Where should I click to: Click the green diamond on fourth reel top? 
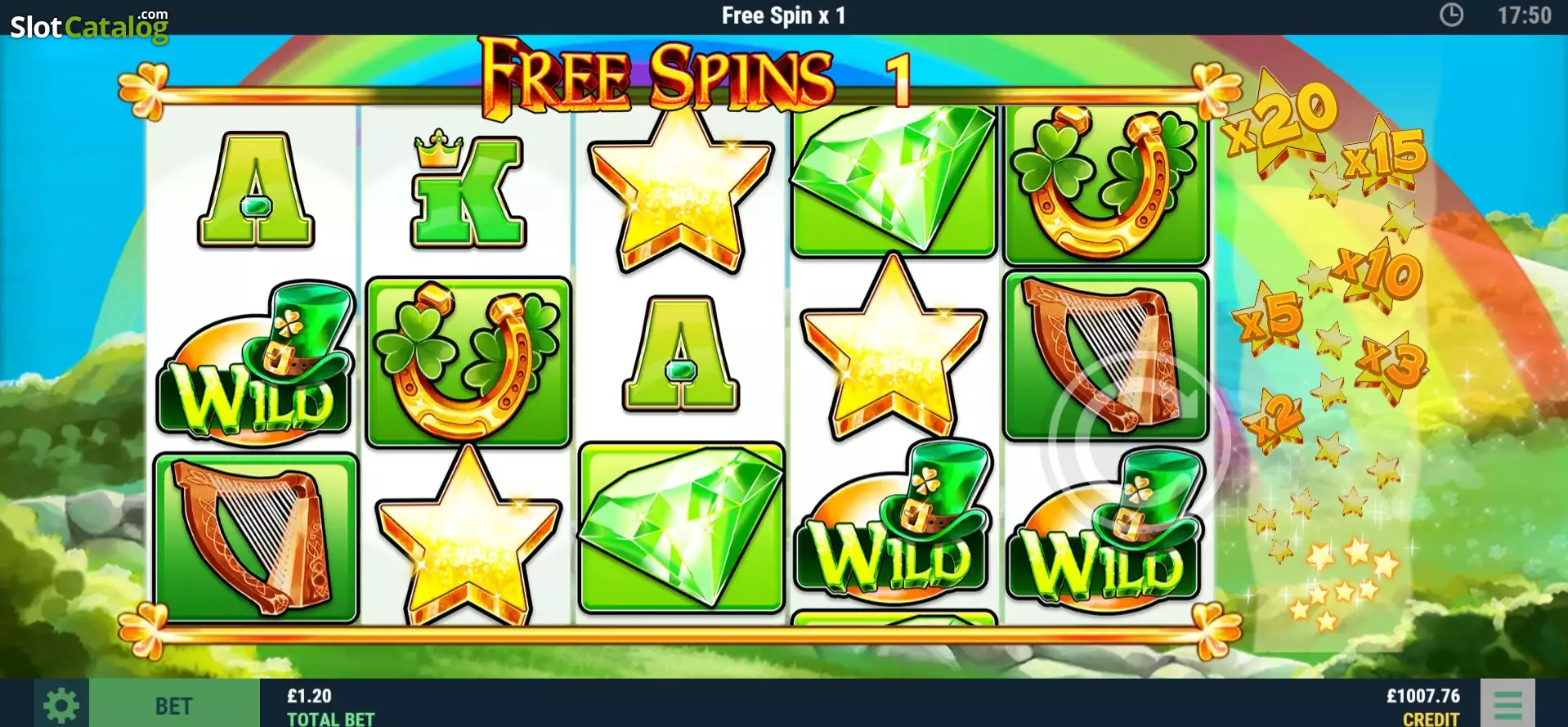coord(894,182)
